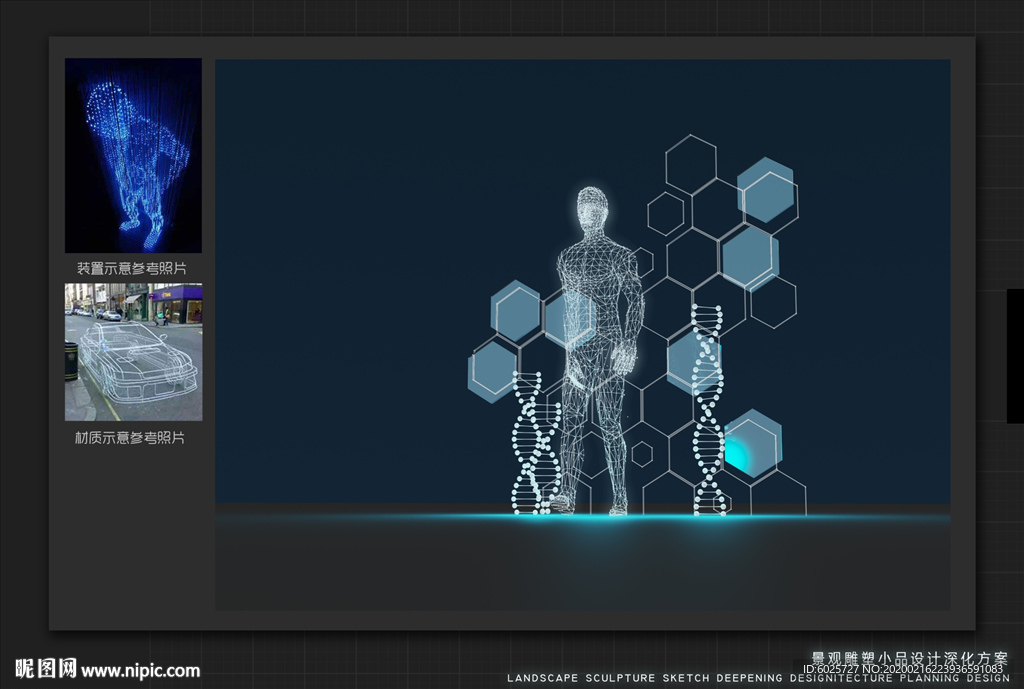
Task: Click the ID:6025727 number text
Action: (x=832, y=668)
